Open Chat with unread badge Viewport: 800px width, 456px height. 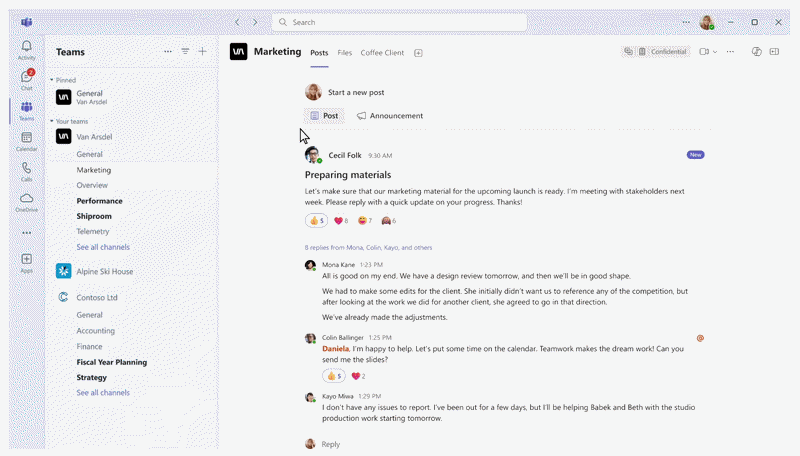click(x=27, y=80)
